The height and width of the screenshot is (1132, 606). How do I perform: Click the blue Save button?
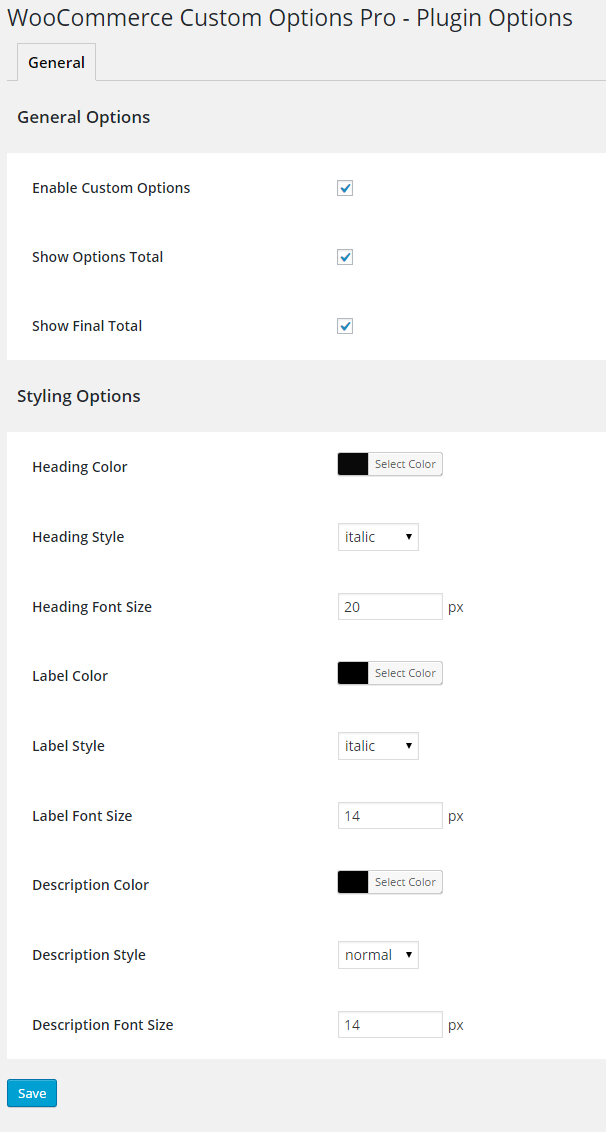[x=32, y=1093]
